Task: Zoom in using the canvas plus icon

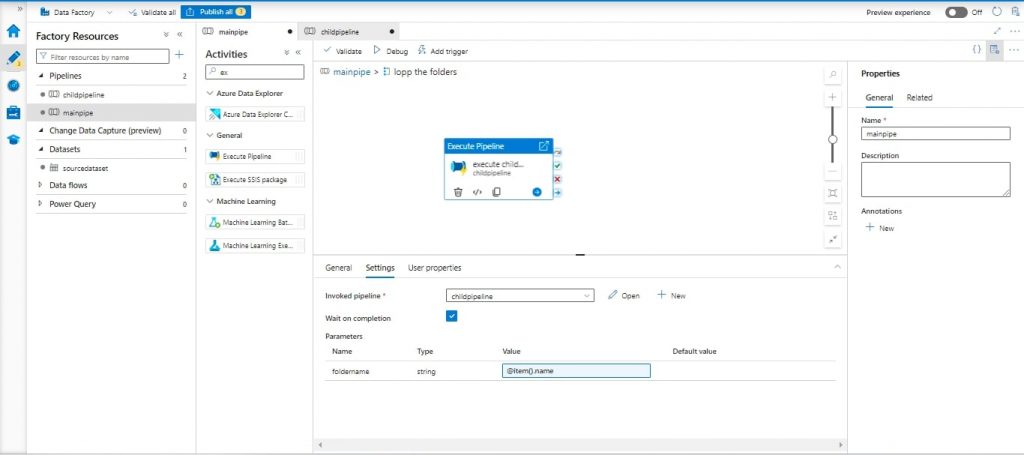Action: tap(833, 98)
